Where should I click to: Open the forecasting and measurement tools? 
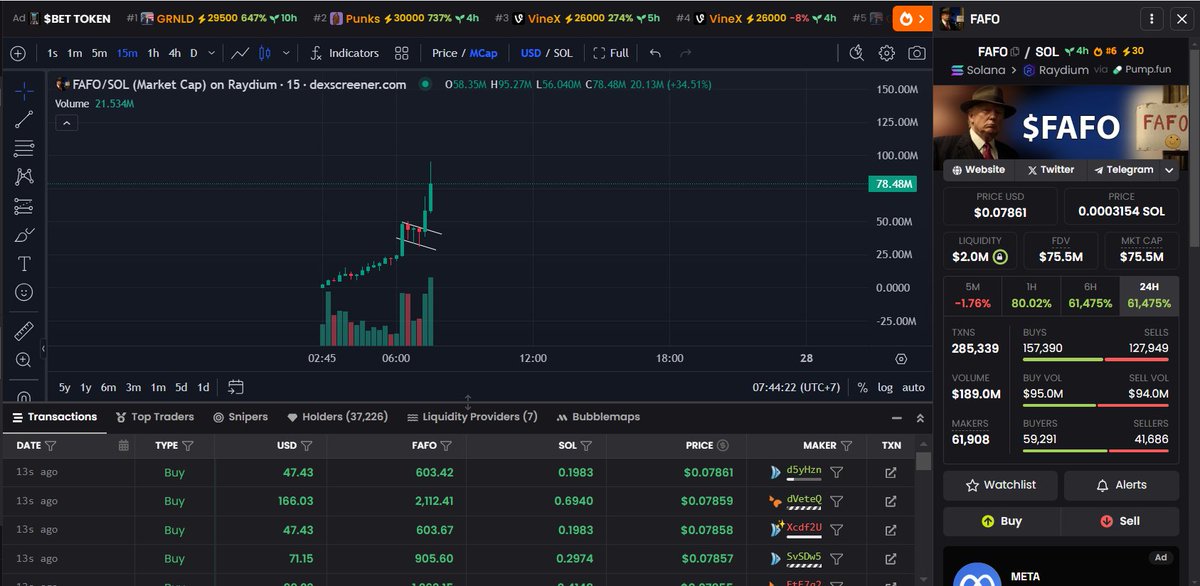[24, 207]
